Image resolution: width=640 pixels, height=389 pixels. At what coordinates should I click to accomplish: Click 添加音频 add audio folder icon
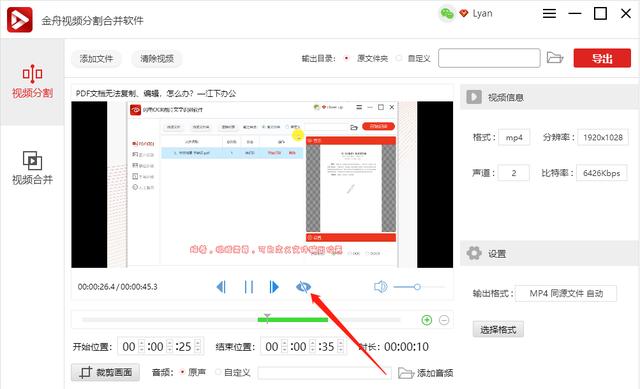coord(405,373)
